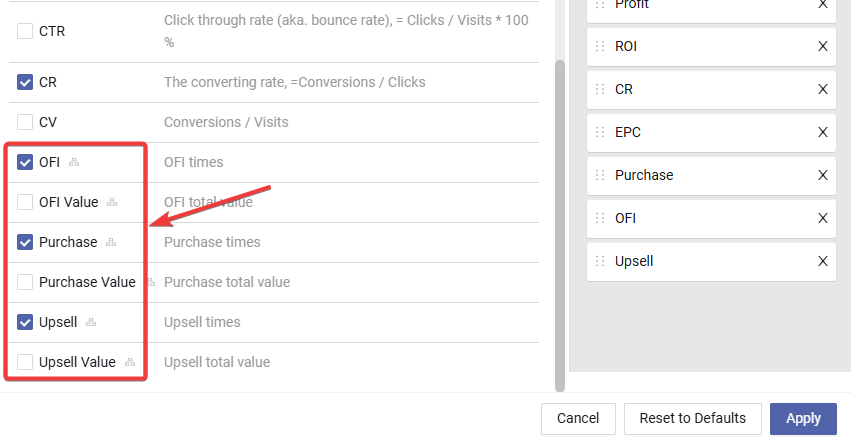The image size is (851, 441).
Task: Click the Apply button
Action: (803, 419)
